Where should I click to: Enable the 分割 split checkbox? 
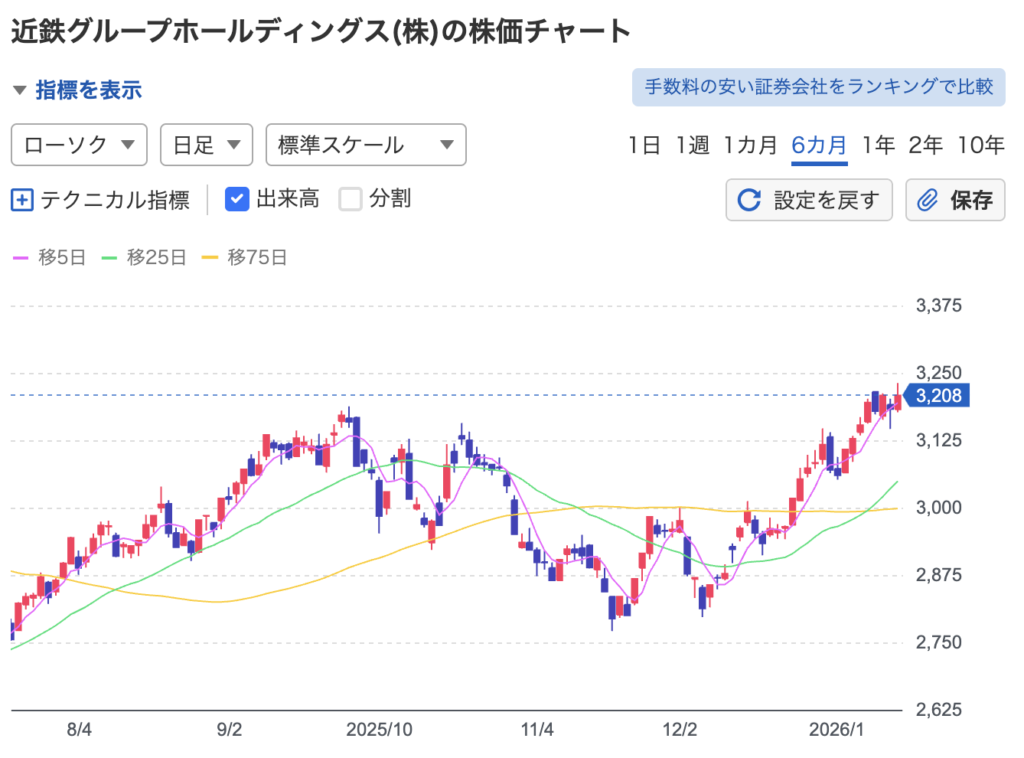350,199
